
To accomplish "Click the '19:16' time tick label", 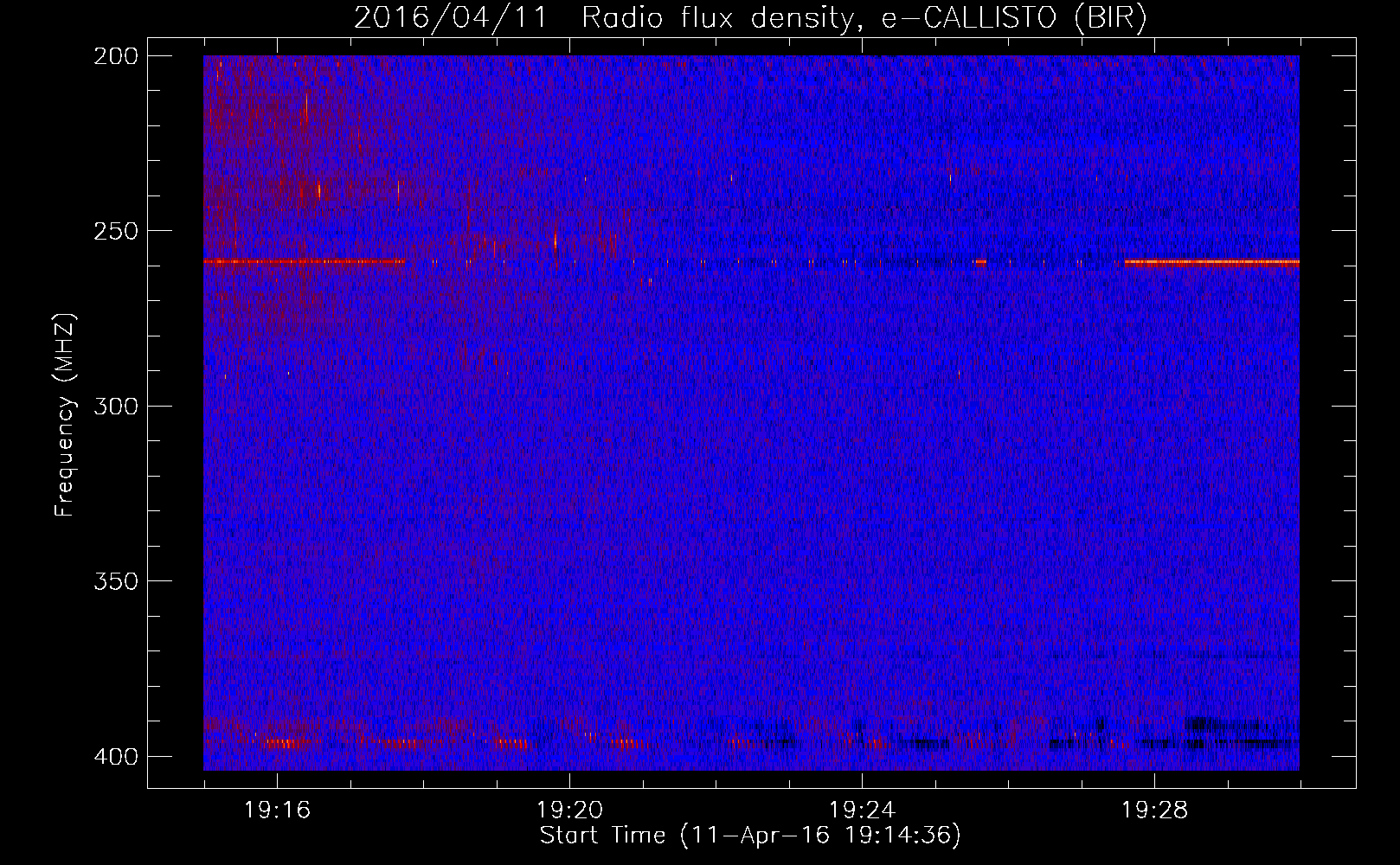I will 277,811.
